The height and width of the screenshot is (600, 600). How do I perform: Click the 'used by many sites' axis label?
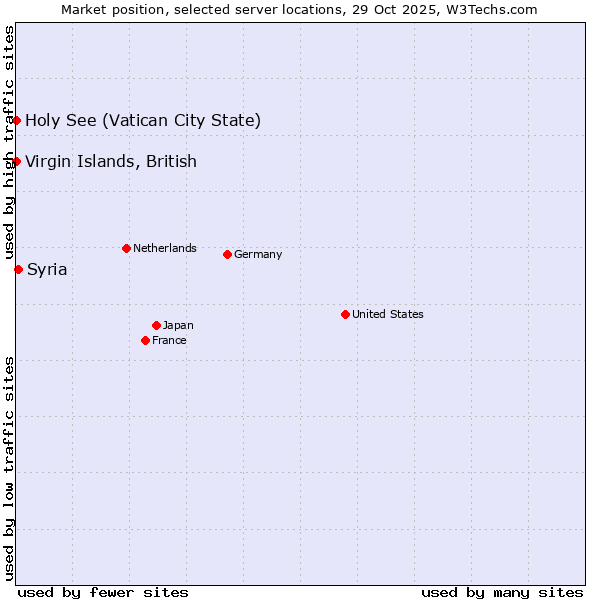pyautogui.click(x=502, y=592)
